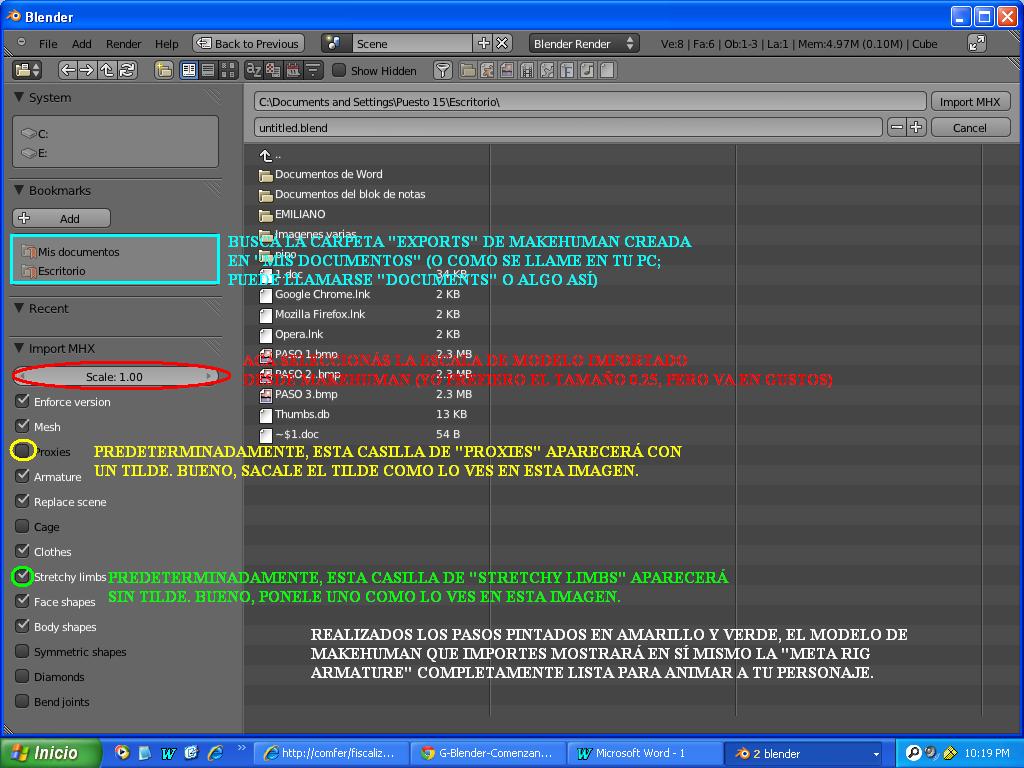Toggle Body shapes checkbox
The height and width of the screenshot is (768, 1024).
point(22,626)
